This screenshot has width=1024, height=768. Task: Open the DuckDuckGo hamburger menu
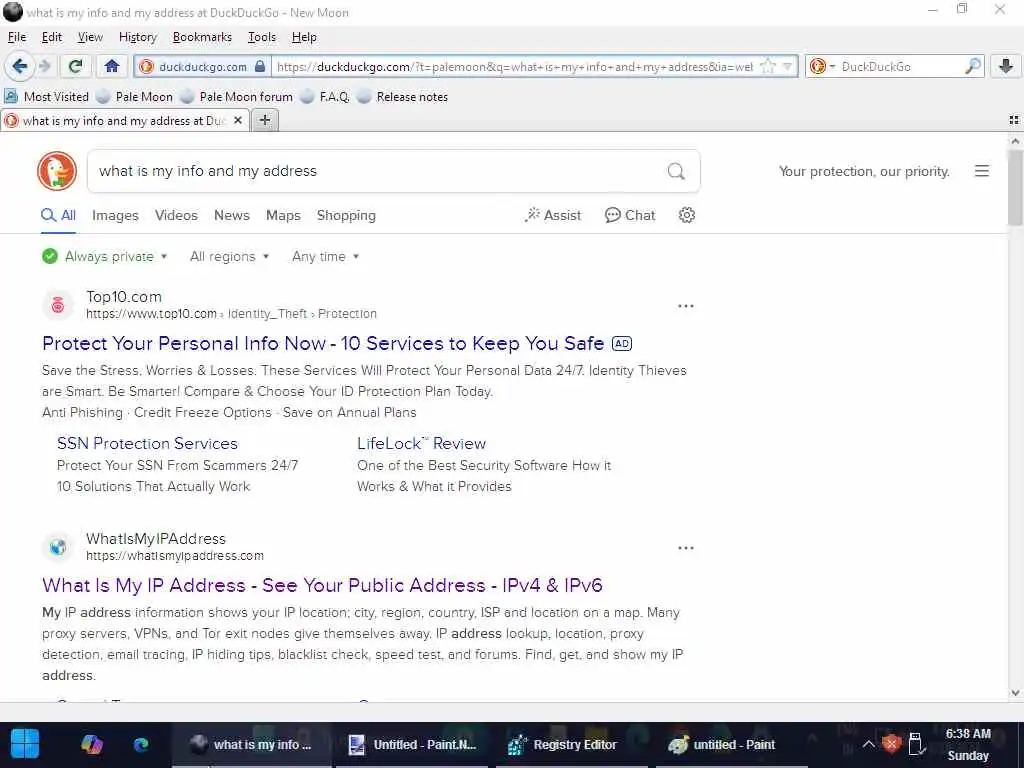click(x=982, y=171)
